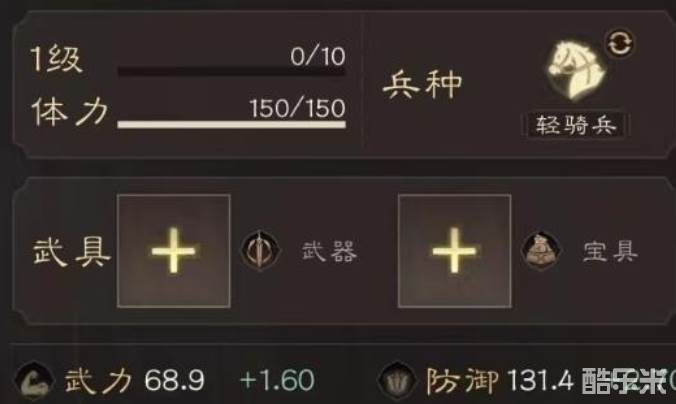Select the light cavalry horse icon
This screenshot has height=404, width=676.
[575, 70]
